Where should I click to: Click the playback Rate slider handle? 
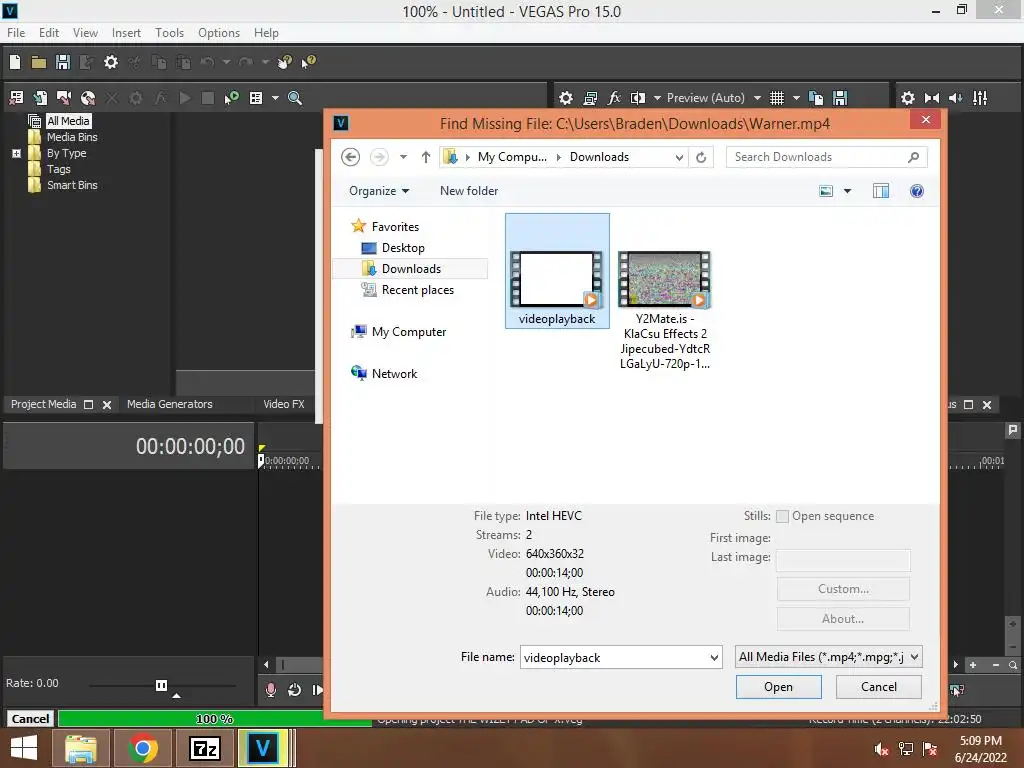pyautogui.click(x=161, y=685)
